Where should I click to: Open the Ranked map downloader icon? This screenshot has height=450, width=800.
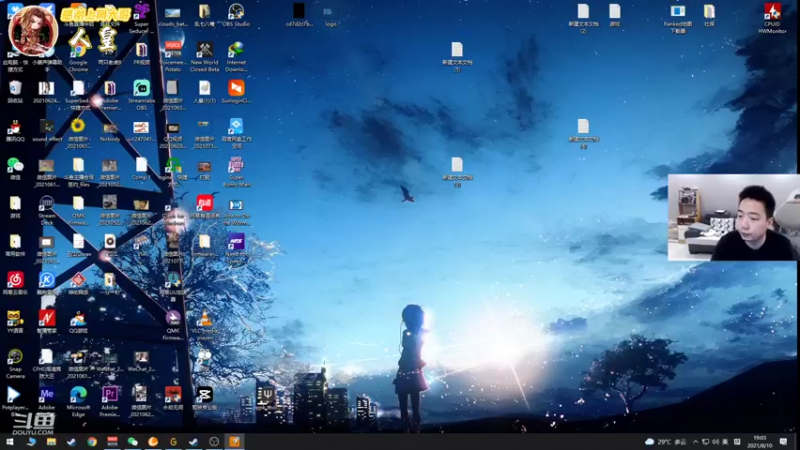click(678, 18)
